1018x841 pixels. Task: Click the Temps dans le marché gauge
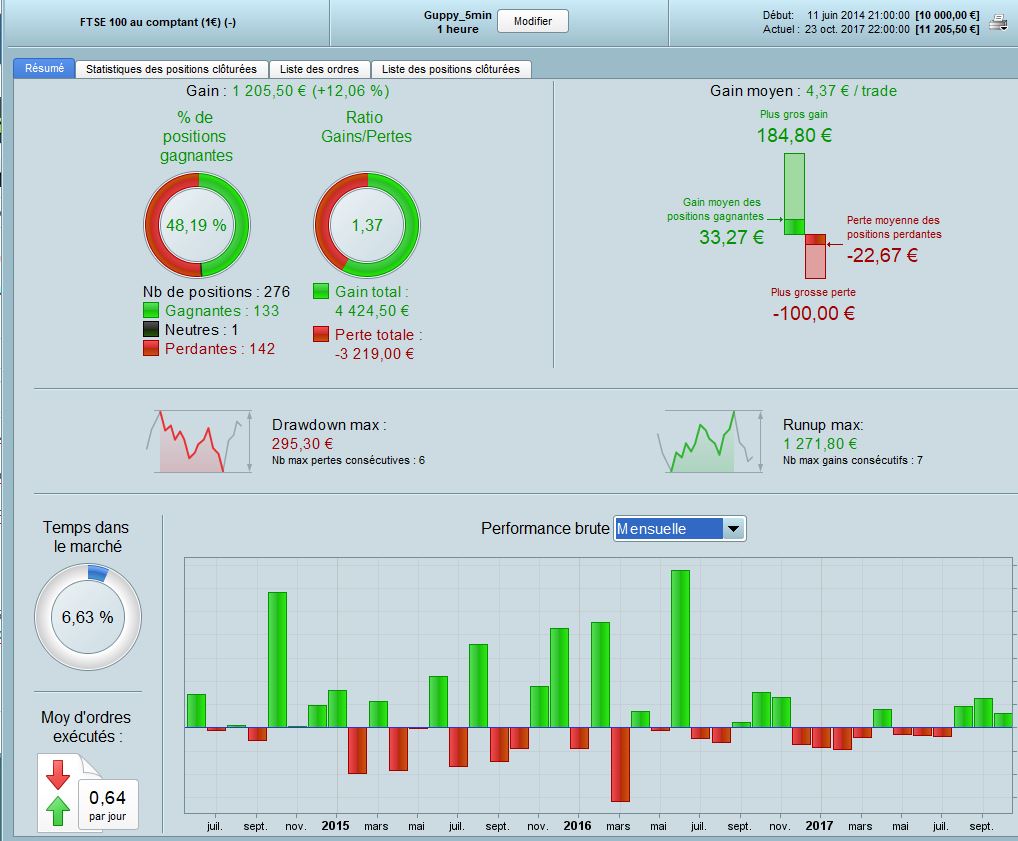point(88,616)
